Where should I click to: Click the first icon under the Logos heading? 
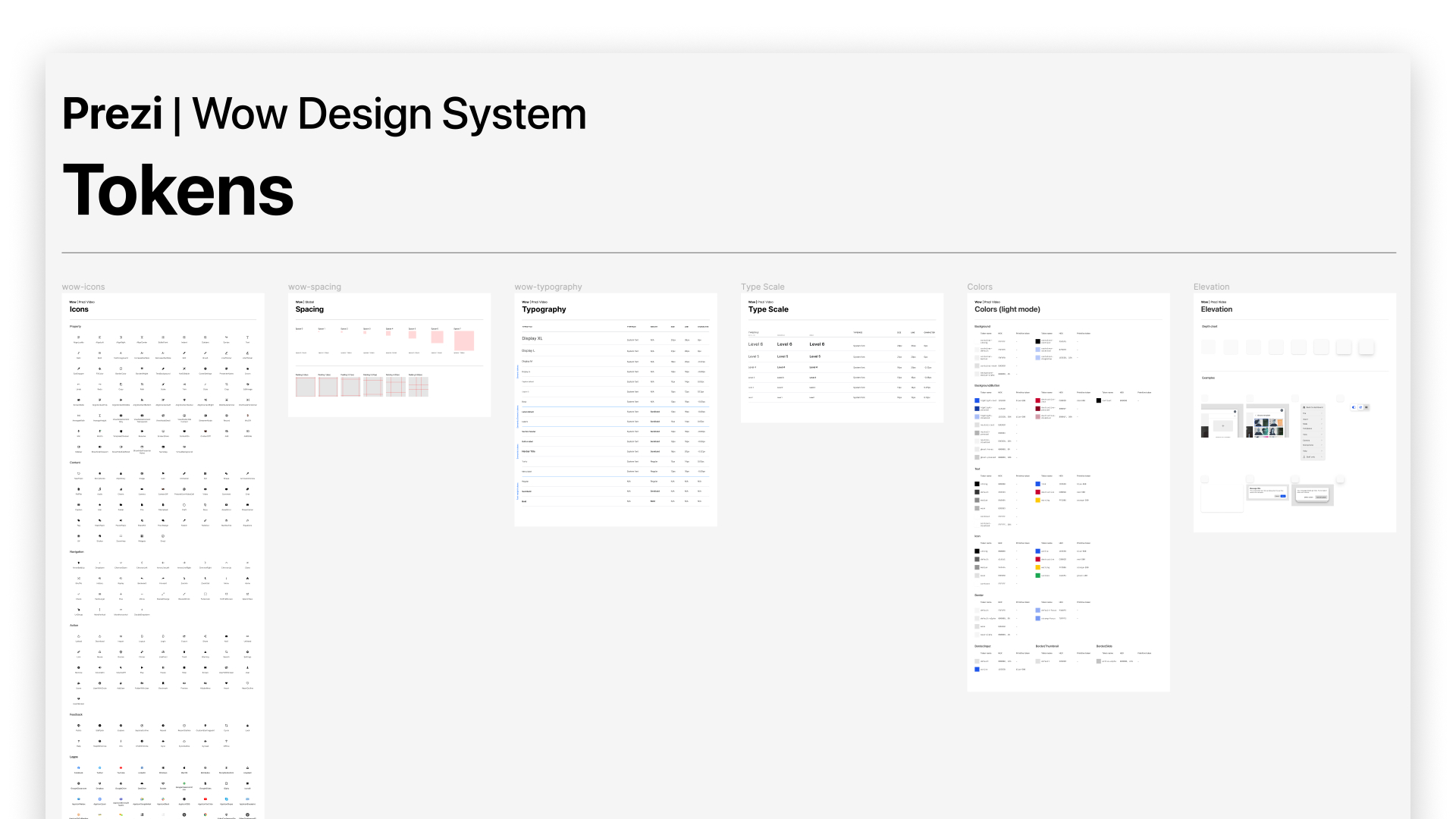tap(79, 768)
